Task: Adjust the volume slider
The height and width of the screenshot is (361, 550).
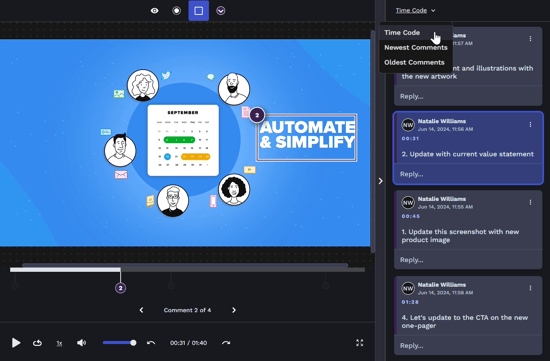Action: pos(119,343)
